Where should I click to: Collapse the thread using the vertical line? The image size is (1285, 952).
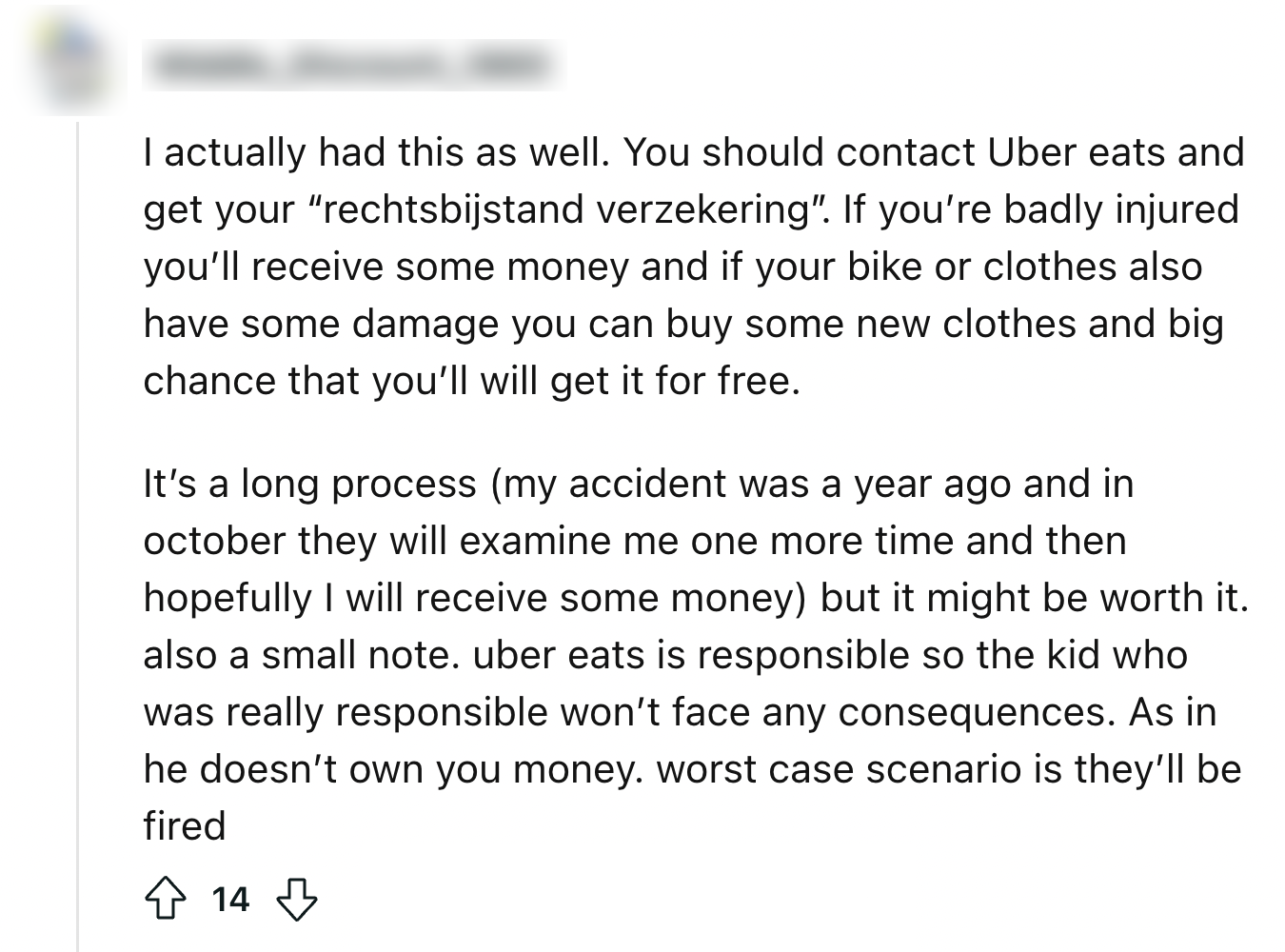[78, 533]
